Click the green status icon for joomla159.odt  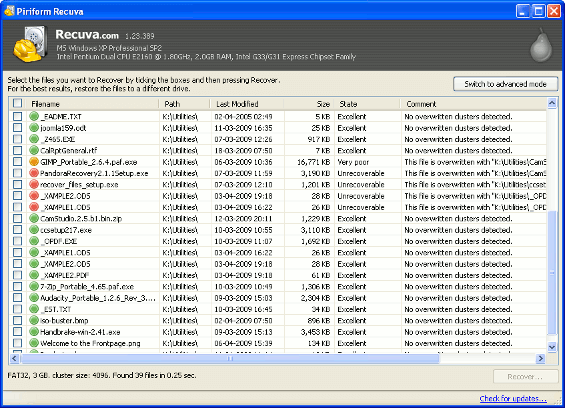[x=34, y=128]
